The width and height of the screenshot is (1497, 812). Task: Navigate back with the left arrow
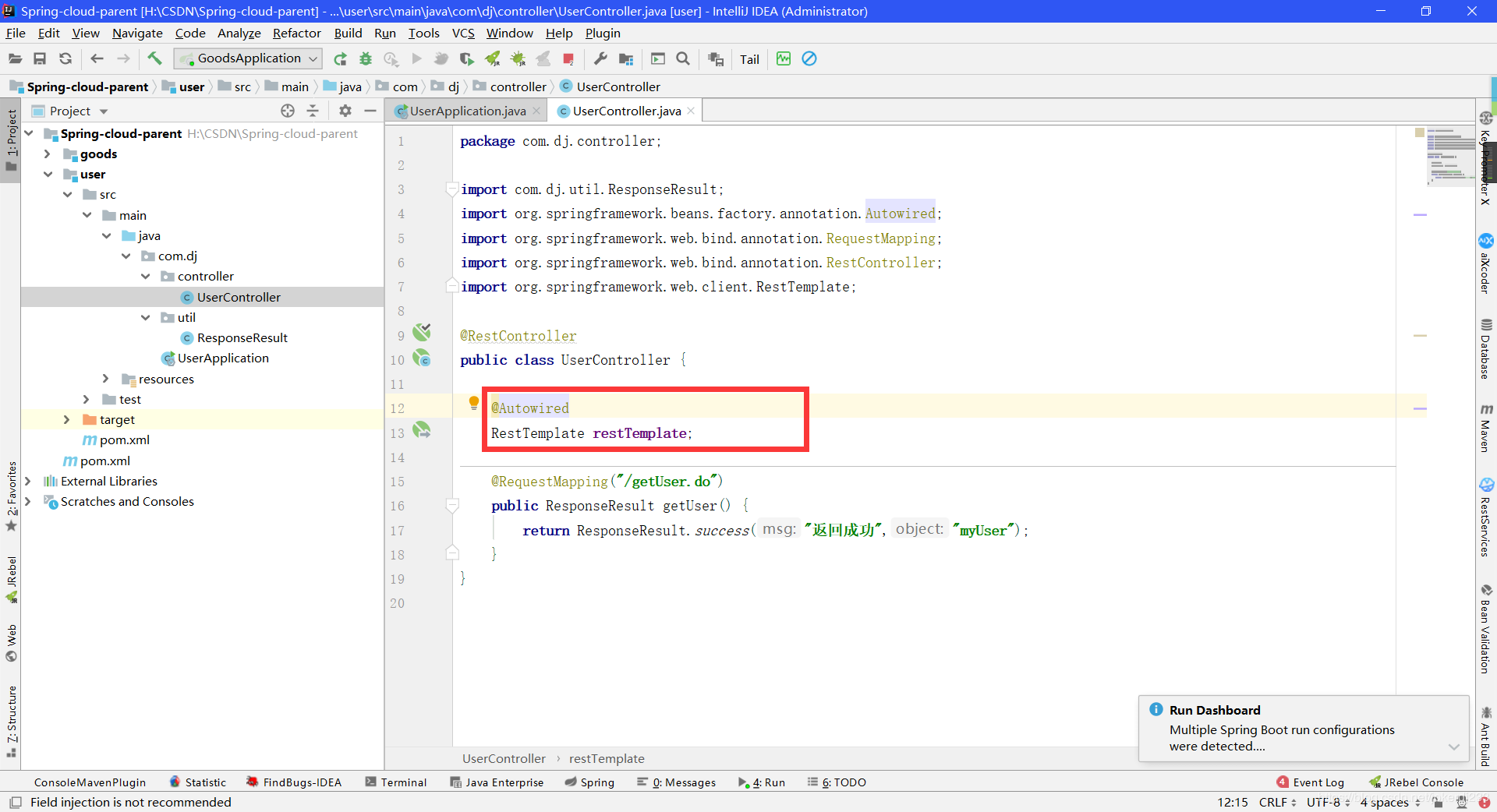coord(97,59)
